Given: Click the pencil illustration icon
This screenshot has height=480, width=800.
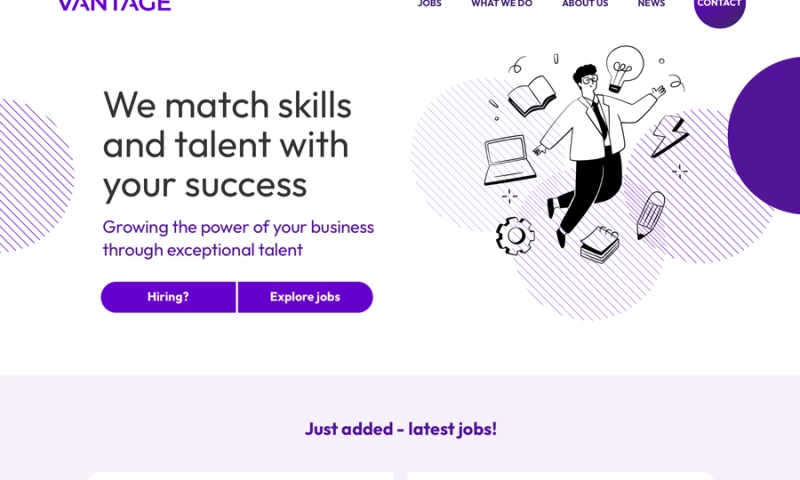Looking at the screenshot, I should coord(650,213).
